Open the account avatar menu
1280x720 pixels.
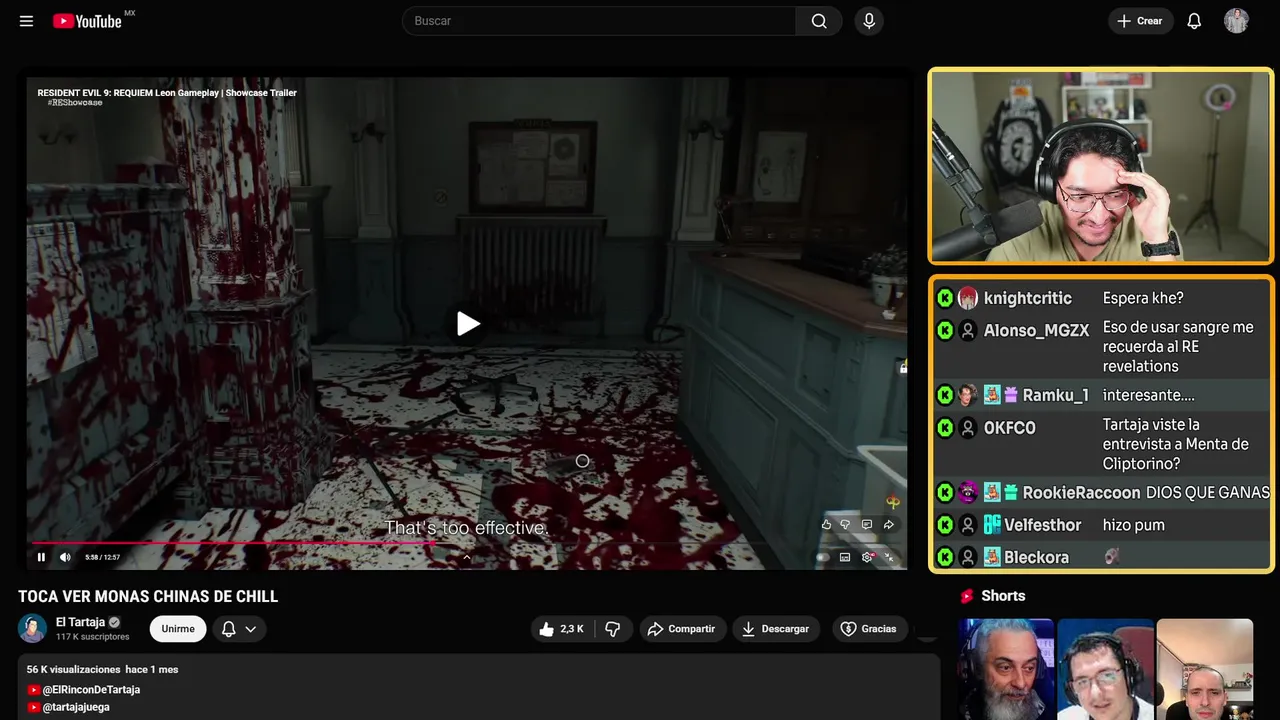point(1236,21)
